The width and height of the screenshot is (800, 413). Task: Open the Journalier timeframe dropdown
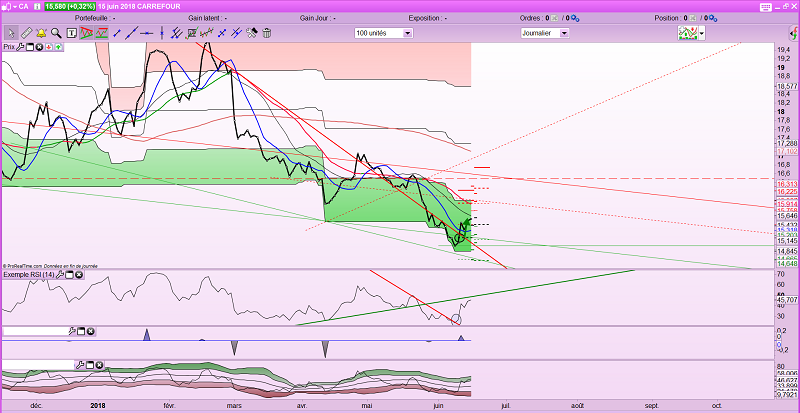pos(544,33)
